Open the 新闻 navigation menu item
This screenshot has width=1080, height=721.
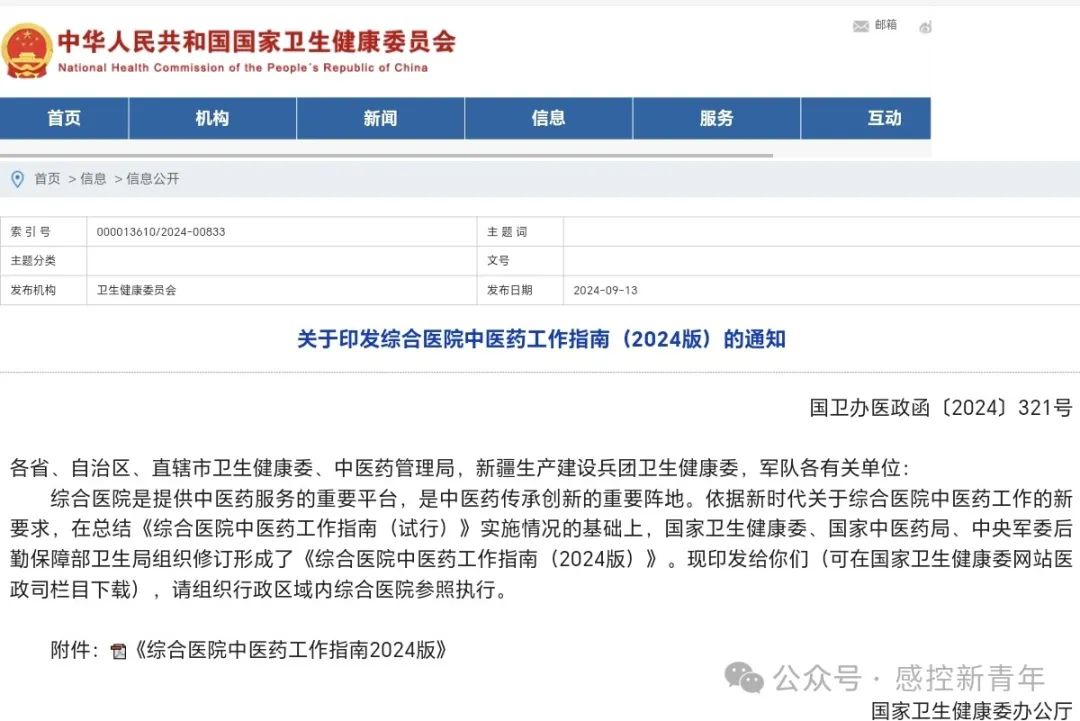380,118
